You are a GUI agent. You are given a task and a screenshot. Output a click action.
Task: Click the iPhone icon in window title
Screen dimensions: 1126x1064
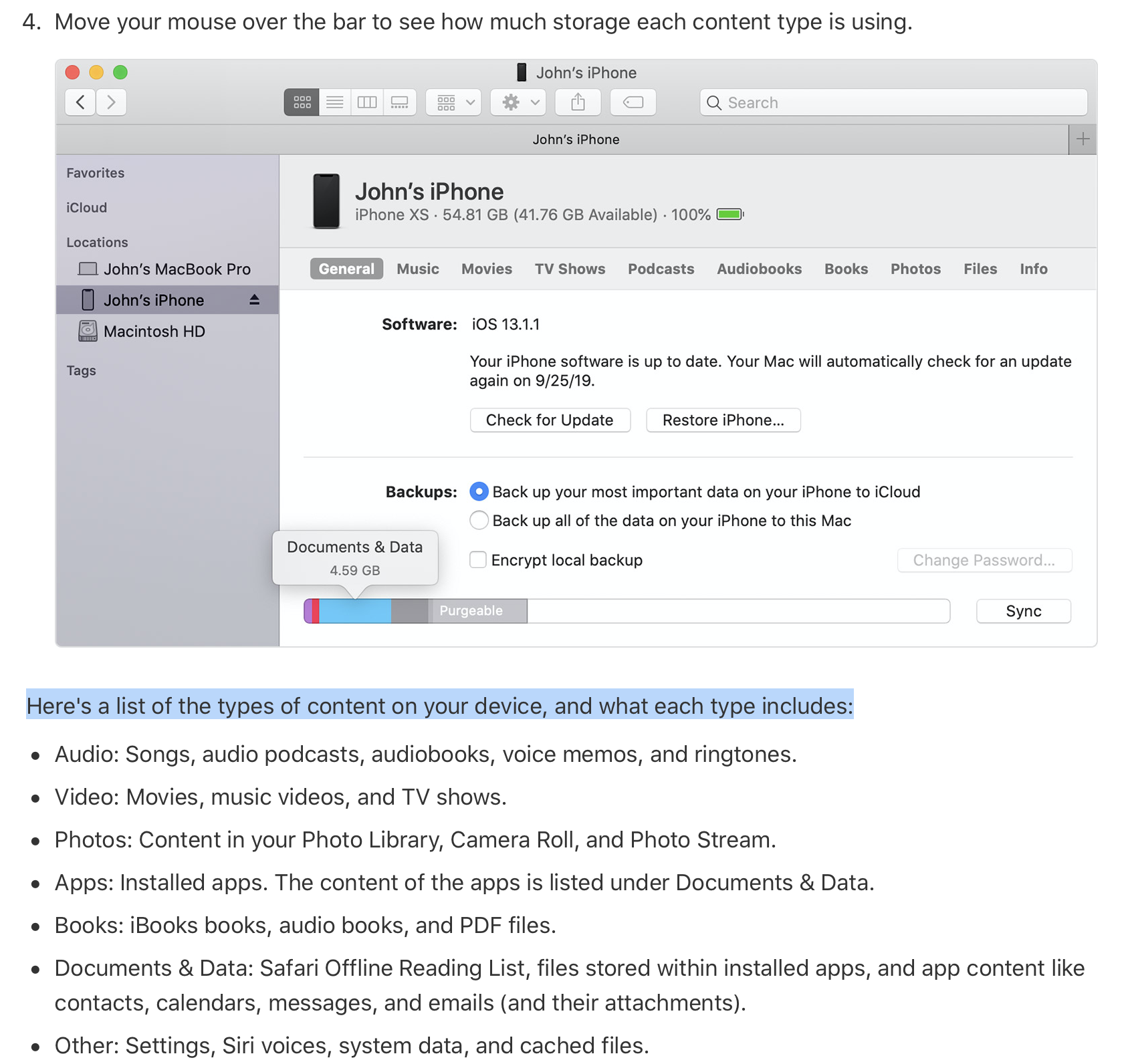[x=522, y=72]
